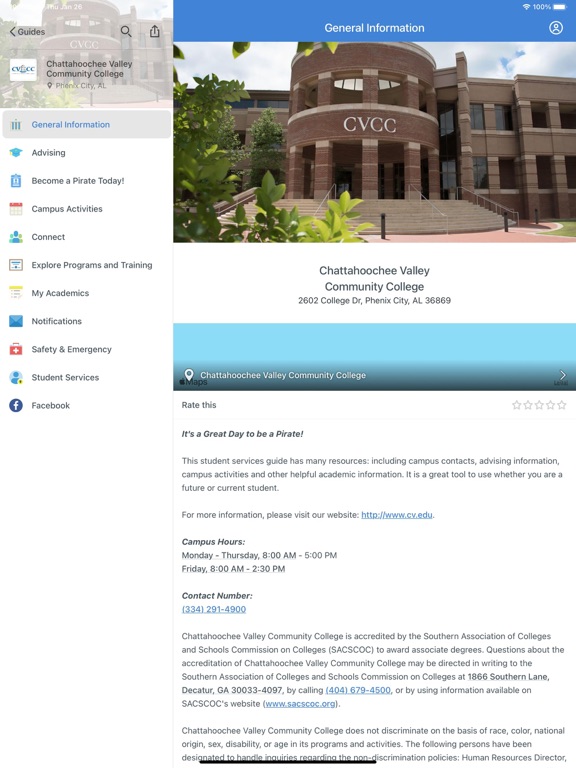Rate this guide five stars
576x768 pixels.
tap(561, 405)
